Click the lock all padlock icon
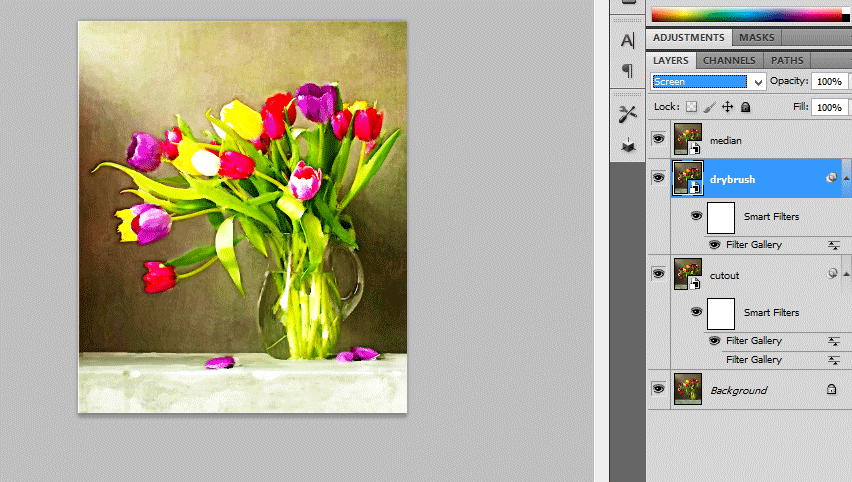This screenshot has height=482, width=852. (746, 107)
